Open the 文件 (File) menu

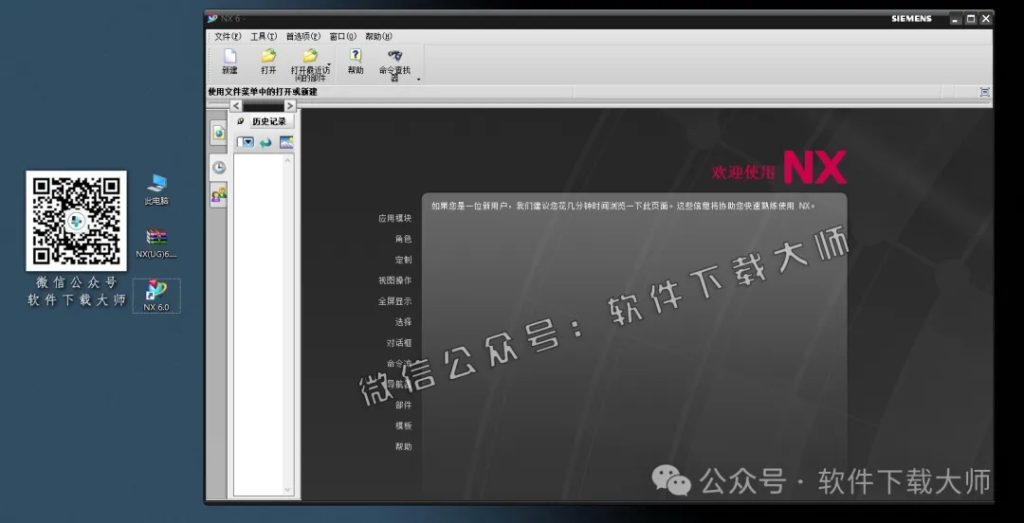point(227,36)
